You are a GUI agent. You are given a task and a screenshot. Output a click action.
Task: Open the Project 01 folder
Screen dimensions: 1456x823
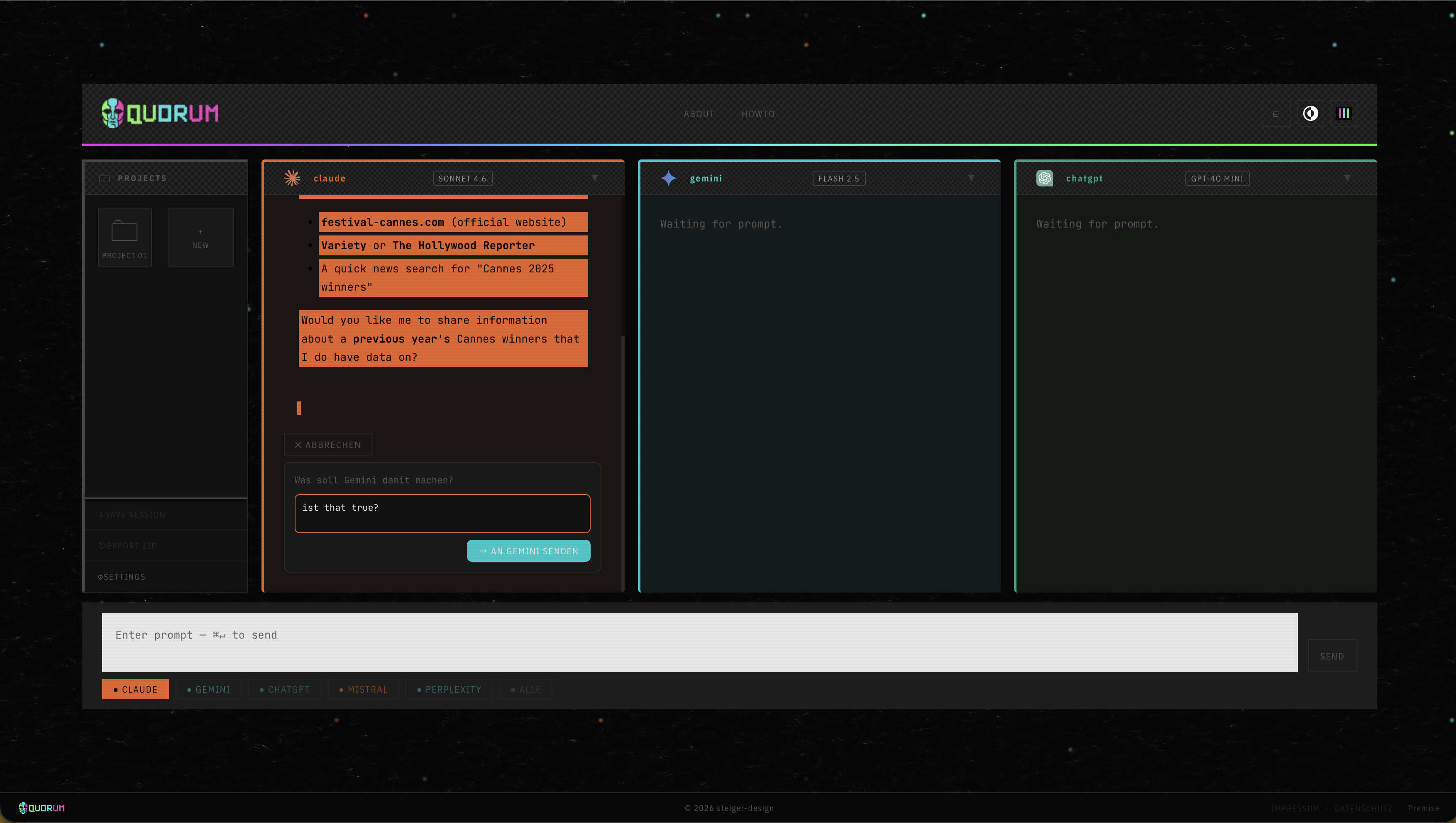pos(125,238)
